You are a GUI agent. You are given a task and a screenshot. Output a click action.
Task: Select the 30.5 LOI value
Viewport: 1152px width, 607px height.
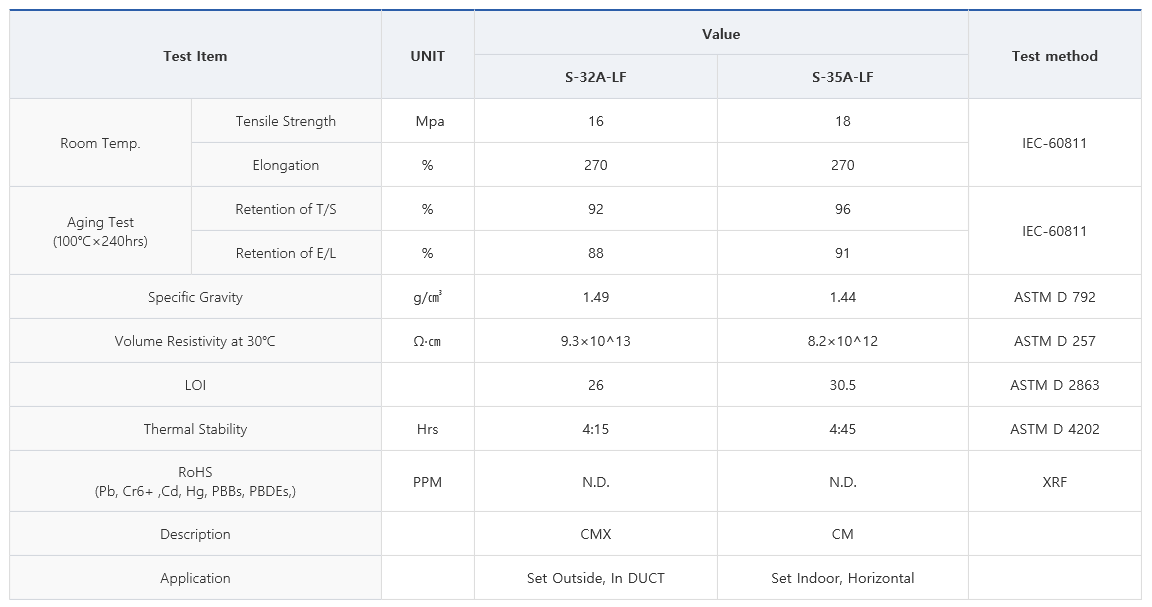843,385
